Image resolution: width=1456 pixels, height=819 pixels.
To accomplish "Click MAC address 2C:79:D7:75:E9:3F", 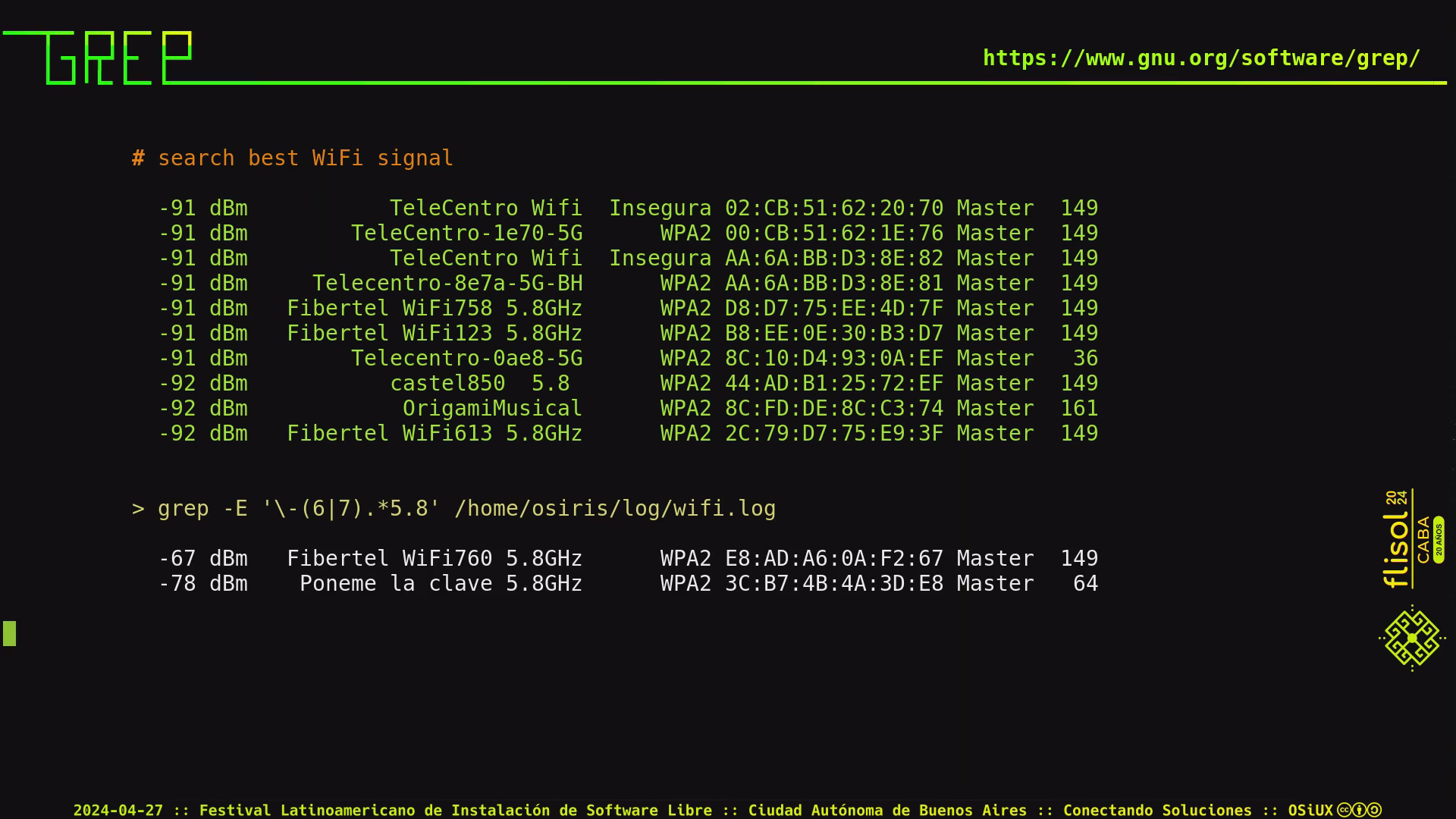I will click(834, 433).
